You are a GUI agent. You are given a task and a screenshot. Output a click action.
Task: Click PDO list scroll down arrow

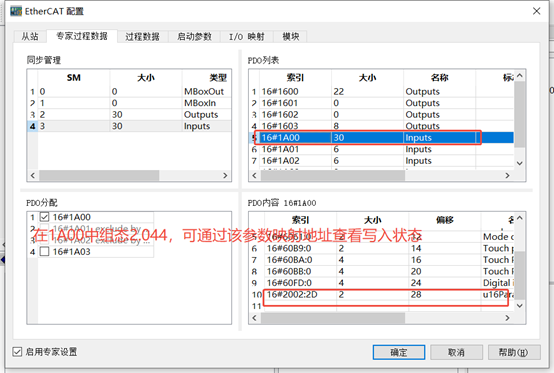(x=519, y=163)
